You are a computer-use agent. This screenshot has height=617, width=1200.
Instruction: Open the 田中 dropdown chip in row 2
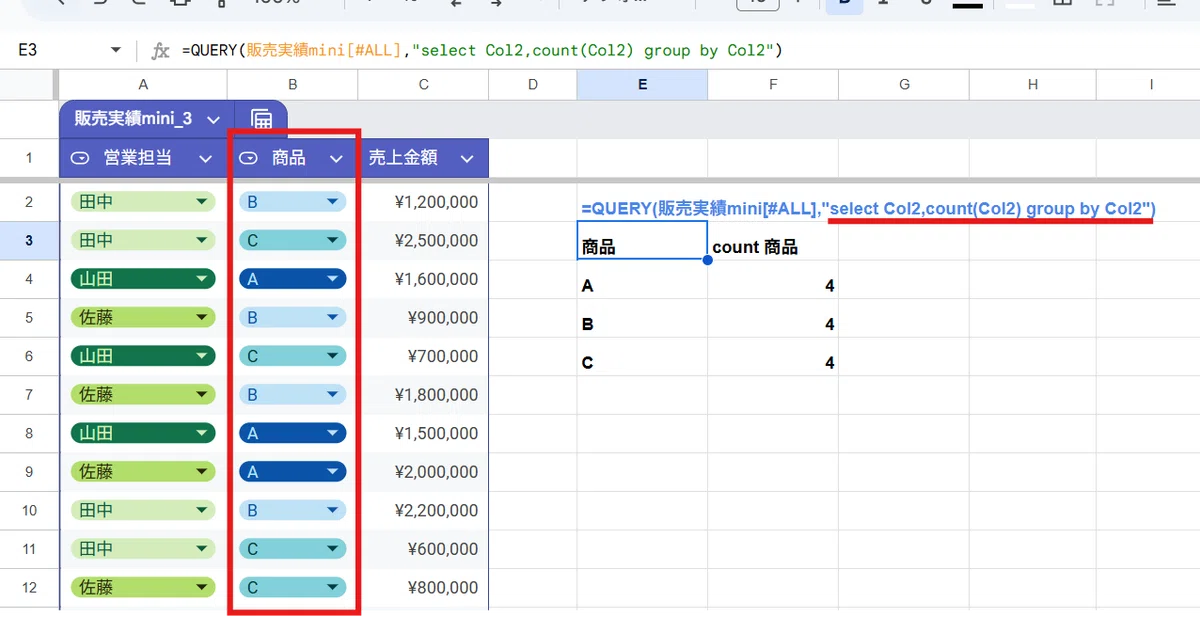pos(143,202)
